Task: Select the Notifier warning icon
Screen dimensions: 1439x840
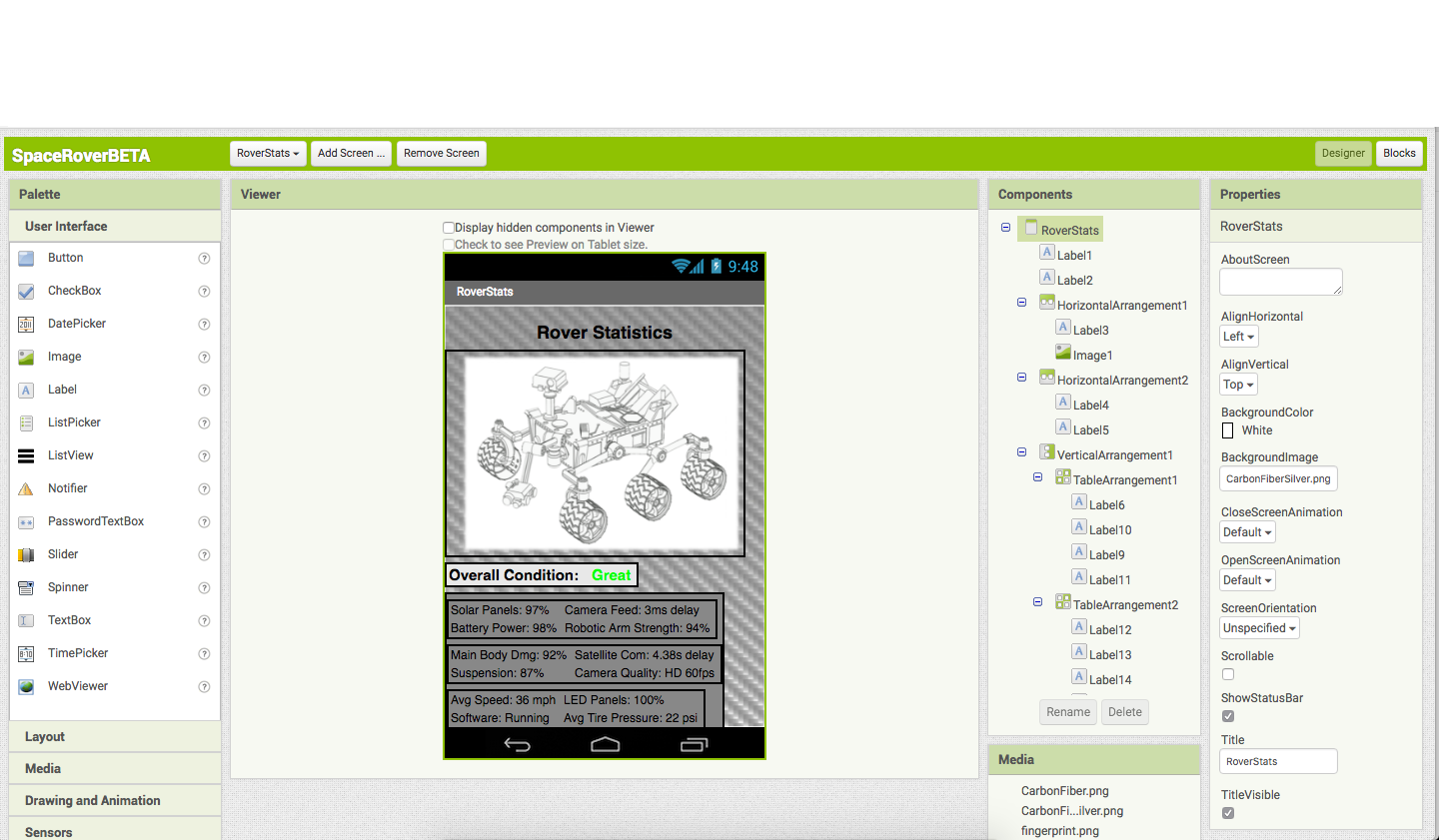Action: pyautogui.click(x=26, y=489)
